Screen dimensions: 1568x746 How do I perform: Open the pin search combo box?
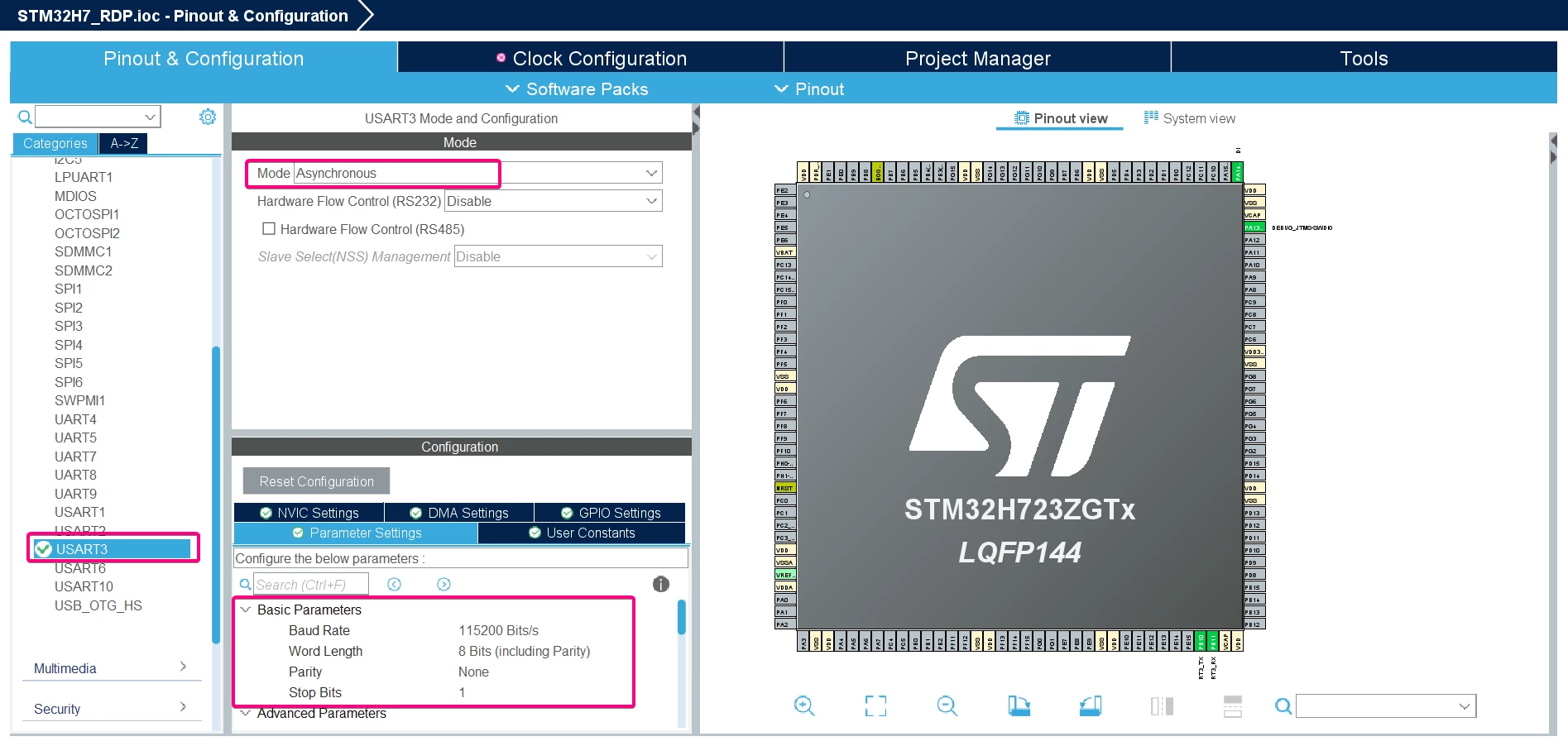pyautogui.click(x=1386, y=706)
